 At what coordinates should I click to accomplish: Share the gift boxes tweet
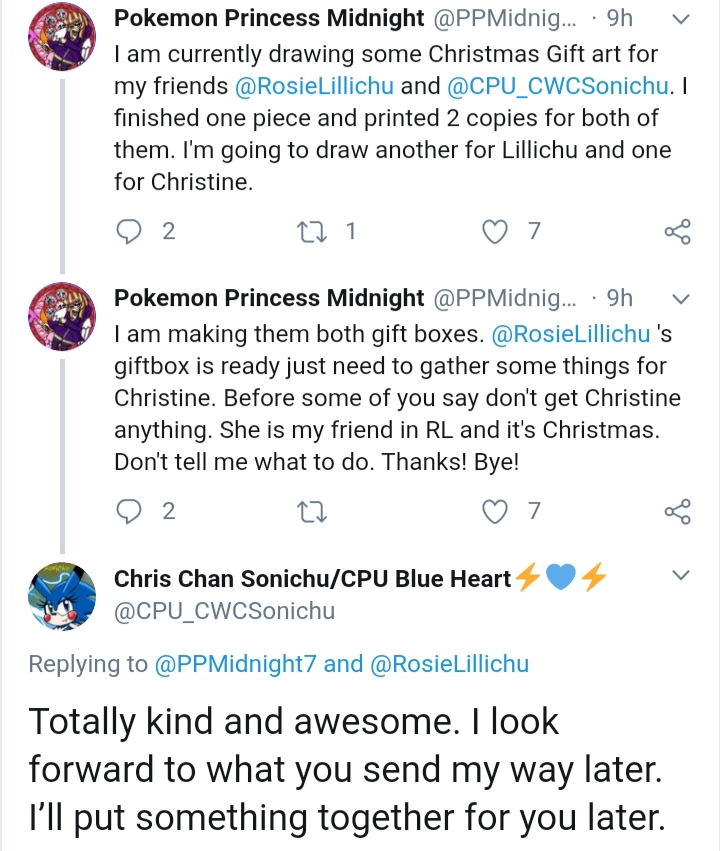point(678,512)
